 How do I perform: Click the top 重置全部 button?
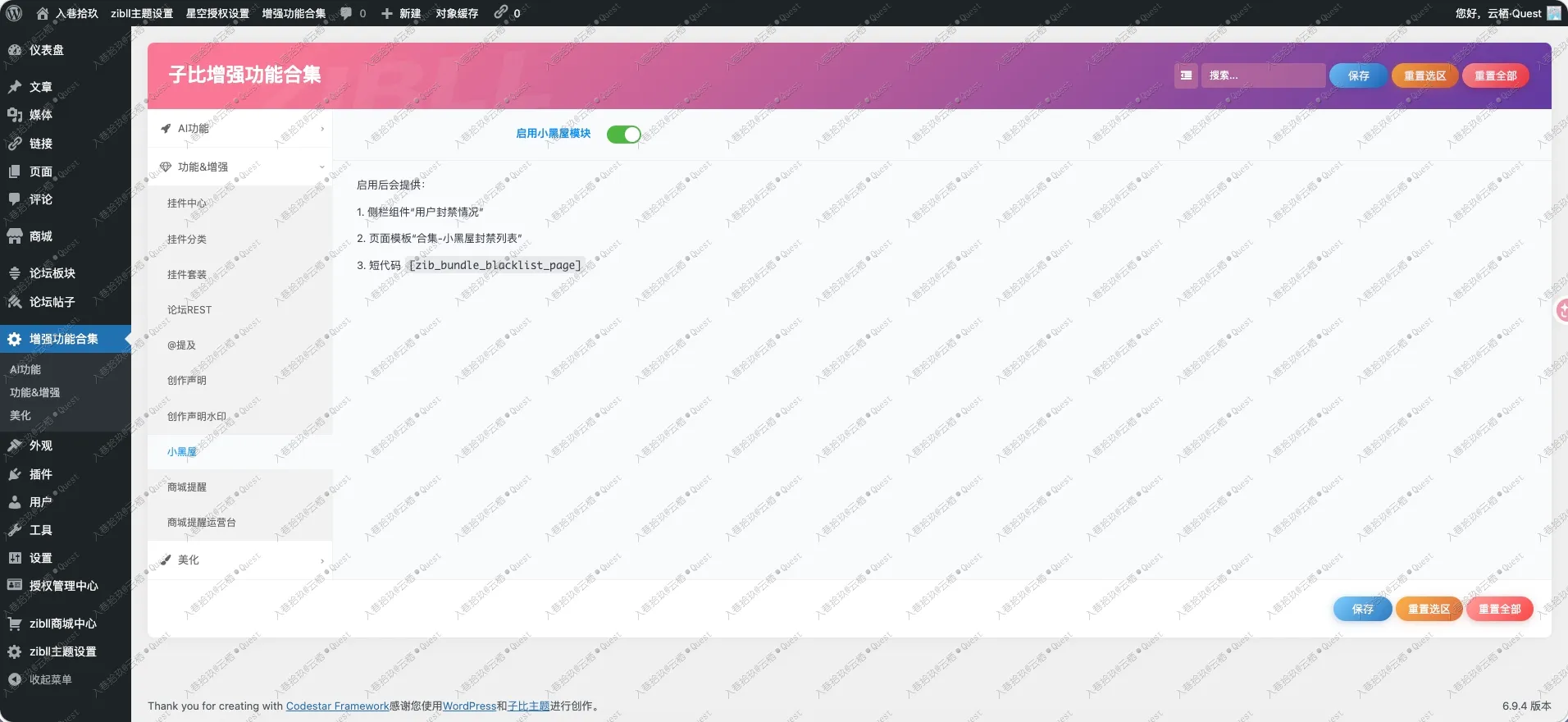(1496, 75)
